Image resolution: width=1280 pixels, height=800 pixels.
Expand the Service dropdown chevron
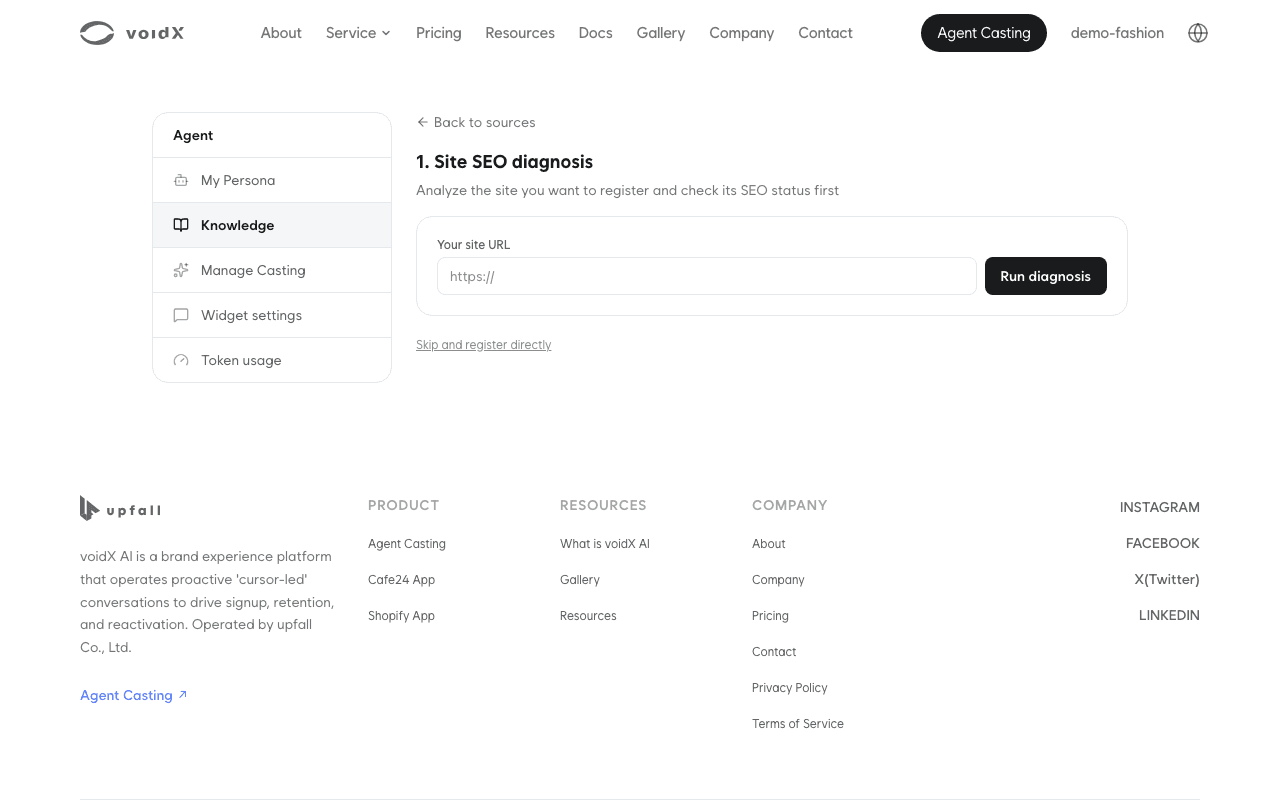(x=386, y=33)
